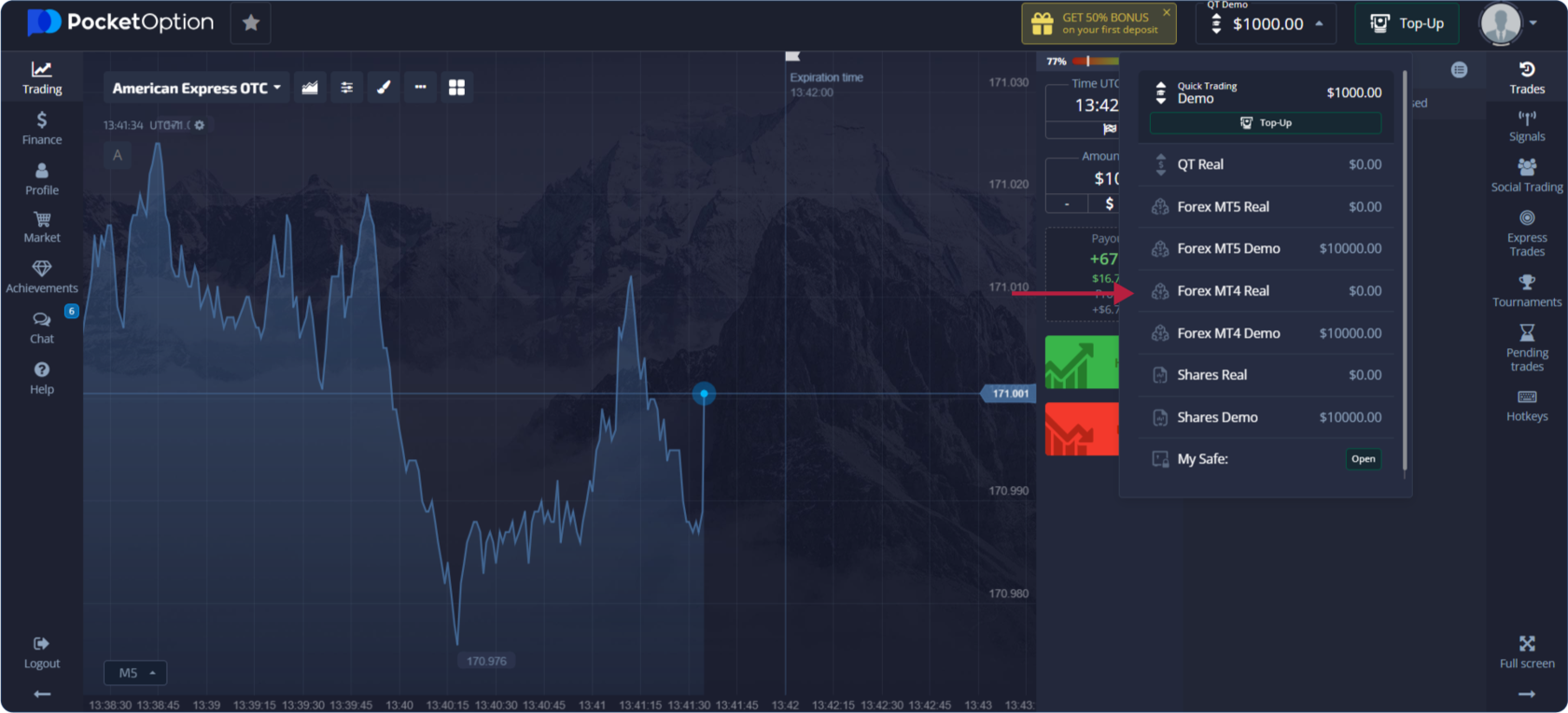
Task: Open user avatar menu
Action: [x=1508, y=23]
